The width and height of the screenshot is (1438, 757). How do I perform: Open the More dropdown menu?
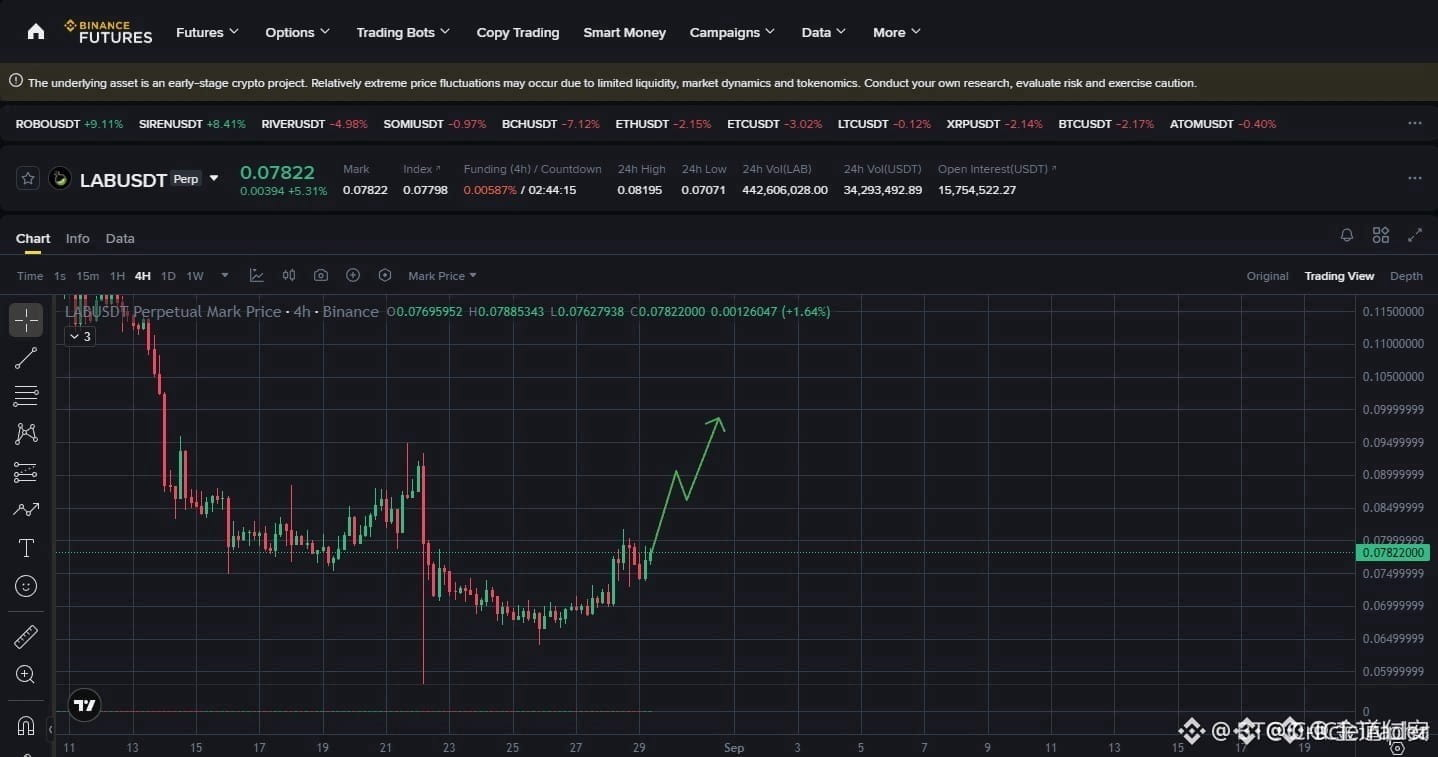(896, 32)
